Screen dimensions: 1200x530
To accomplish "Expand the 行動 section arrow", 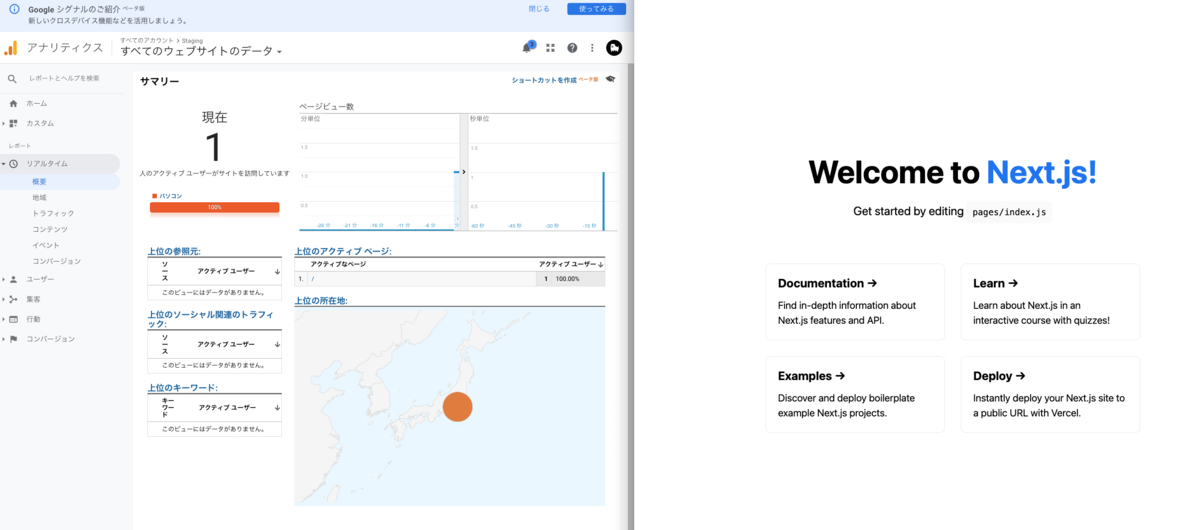I will (3, 319).
